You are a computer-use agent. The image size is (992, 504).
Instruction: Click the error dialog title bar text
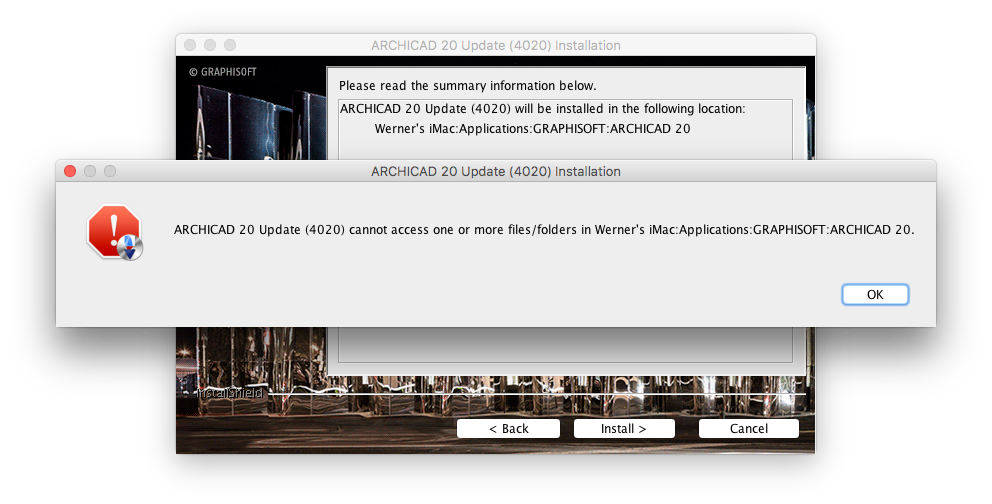(x=495, y=171)
